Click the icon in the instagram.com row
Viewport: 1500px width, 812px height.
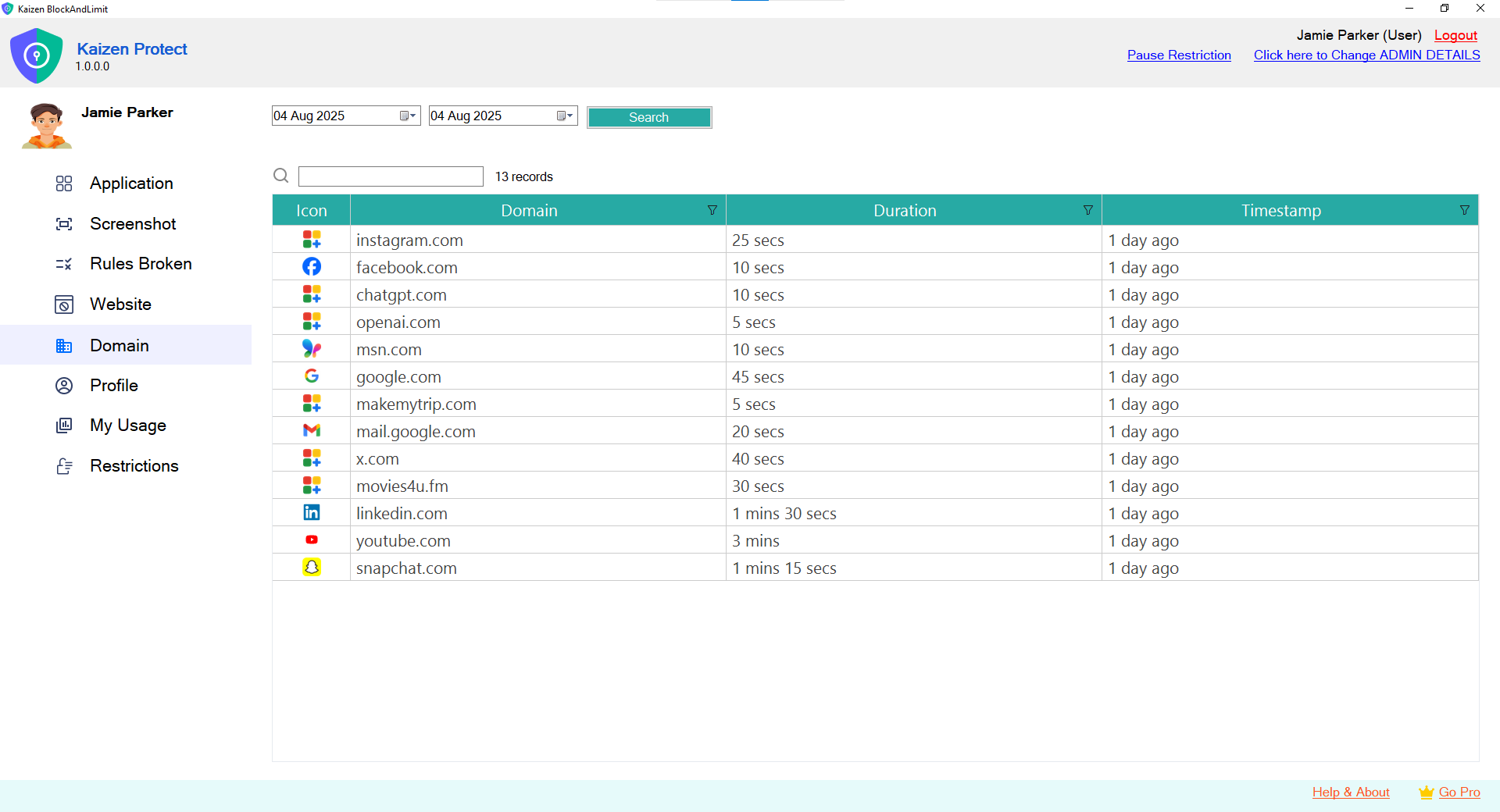[x=312, y=240]
